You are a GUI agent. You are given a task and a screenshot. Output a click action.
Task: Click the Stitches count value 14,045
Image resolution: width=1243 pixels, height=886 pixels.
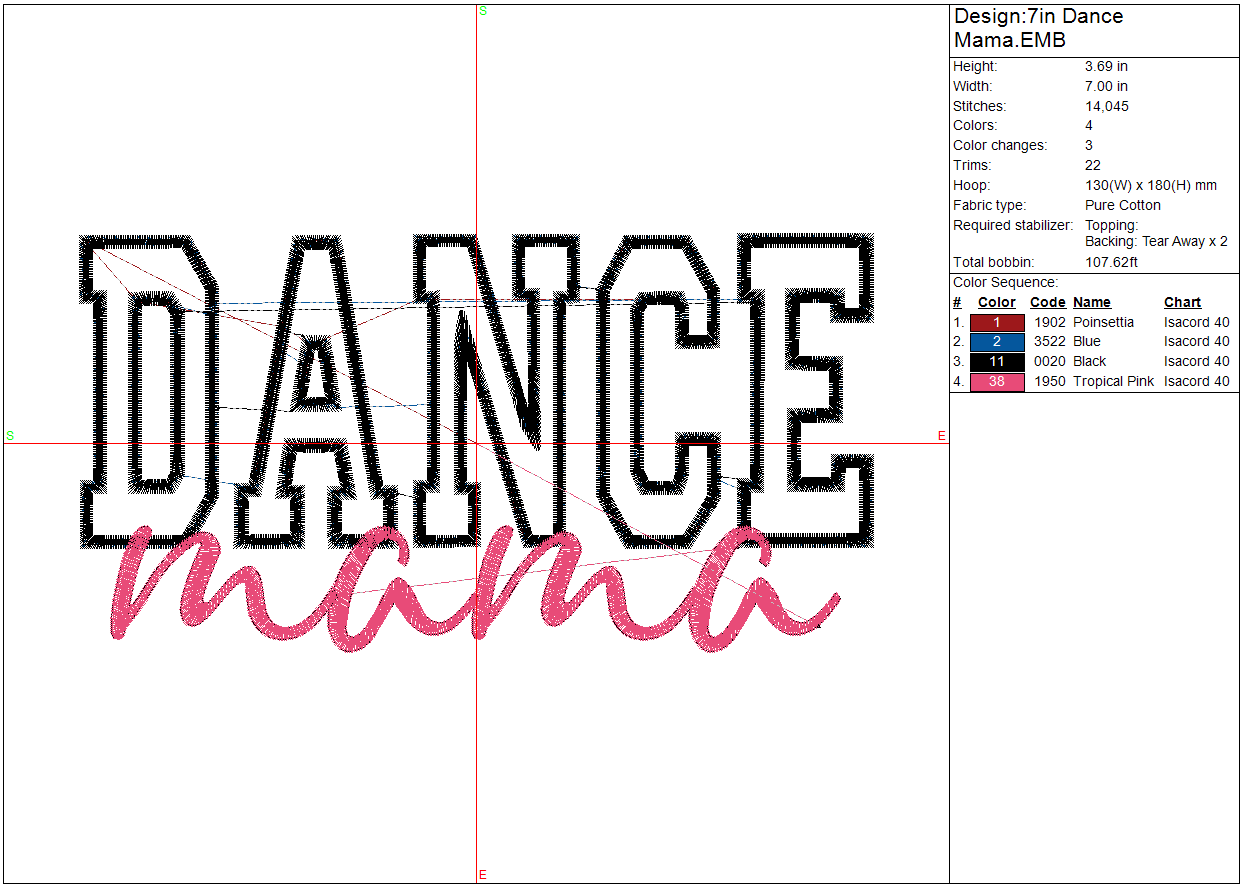point(1106,106)
